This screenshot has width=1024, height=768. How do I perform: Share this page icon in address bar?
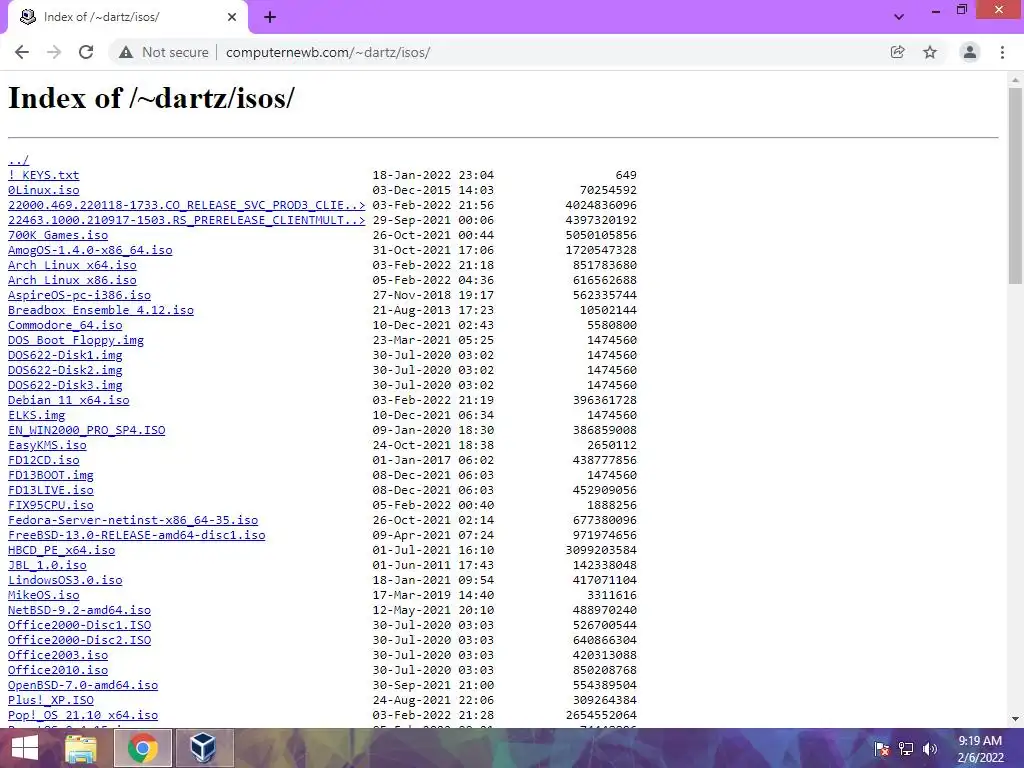897,52
